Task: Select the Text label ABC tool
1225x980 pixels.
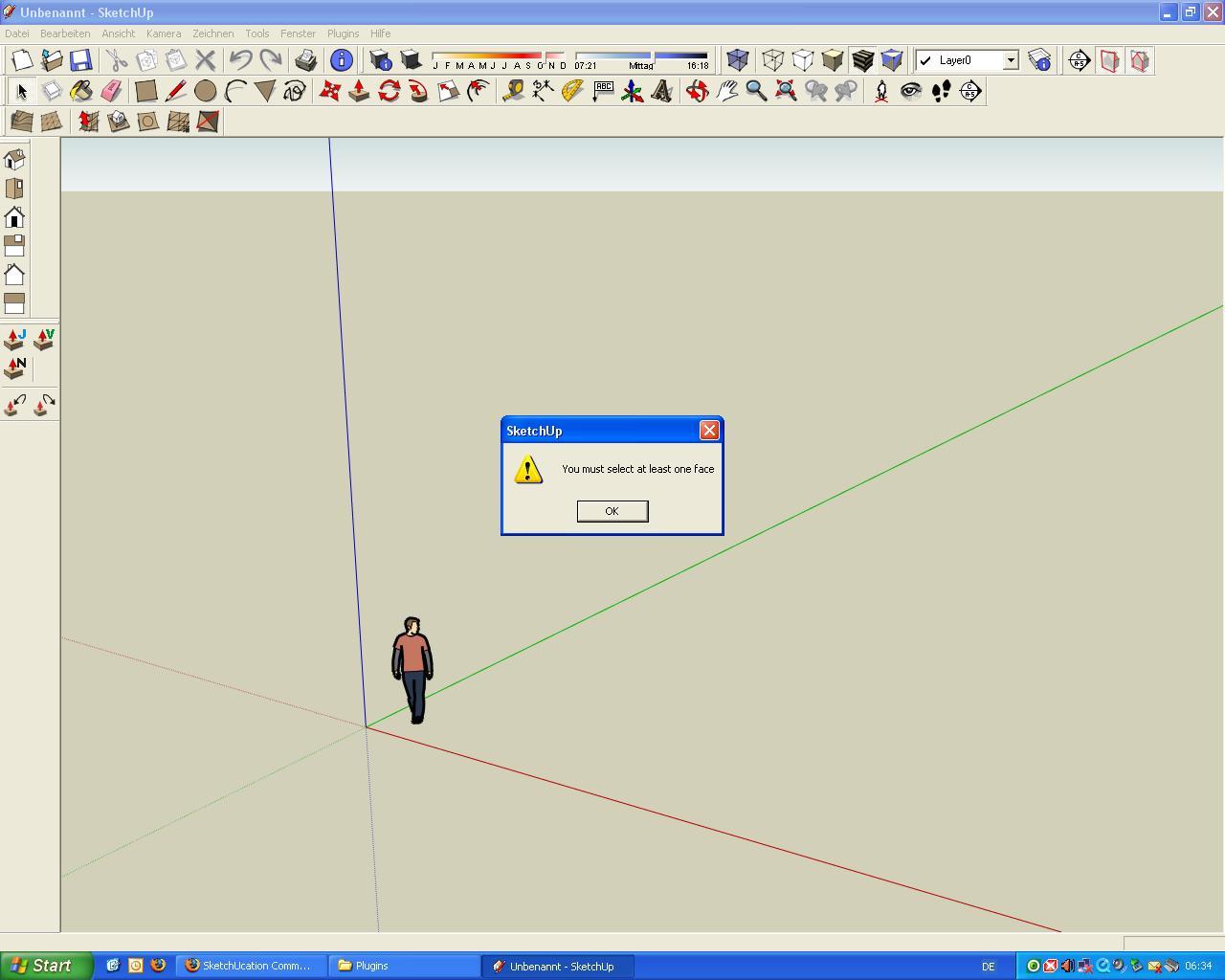Action: 602,91
